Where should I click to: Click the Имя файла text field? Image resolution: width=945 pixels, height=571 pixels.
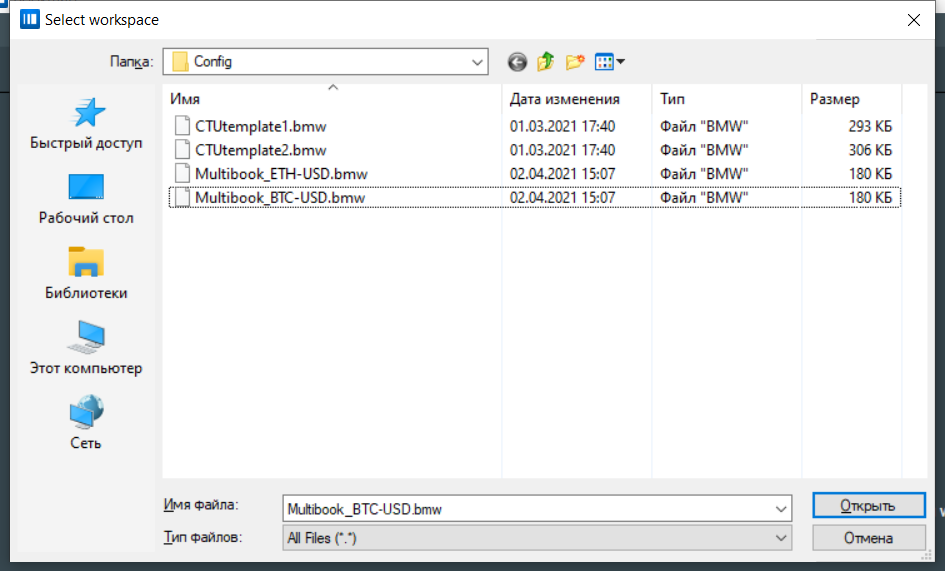click(x=525, y=509)
